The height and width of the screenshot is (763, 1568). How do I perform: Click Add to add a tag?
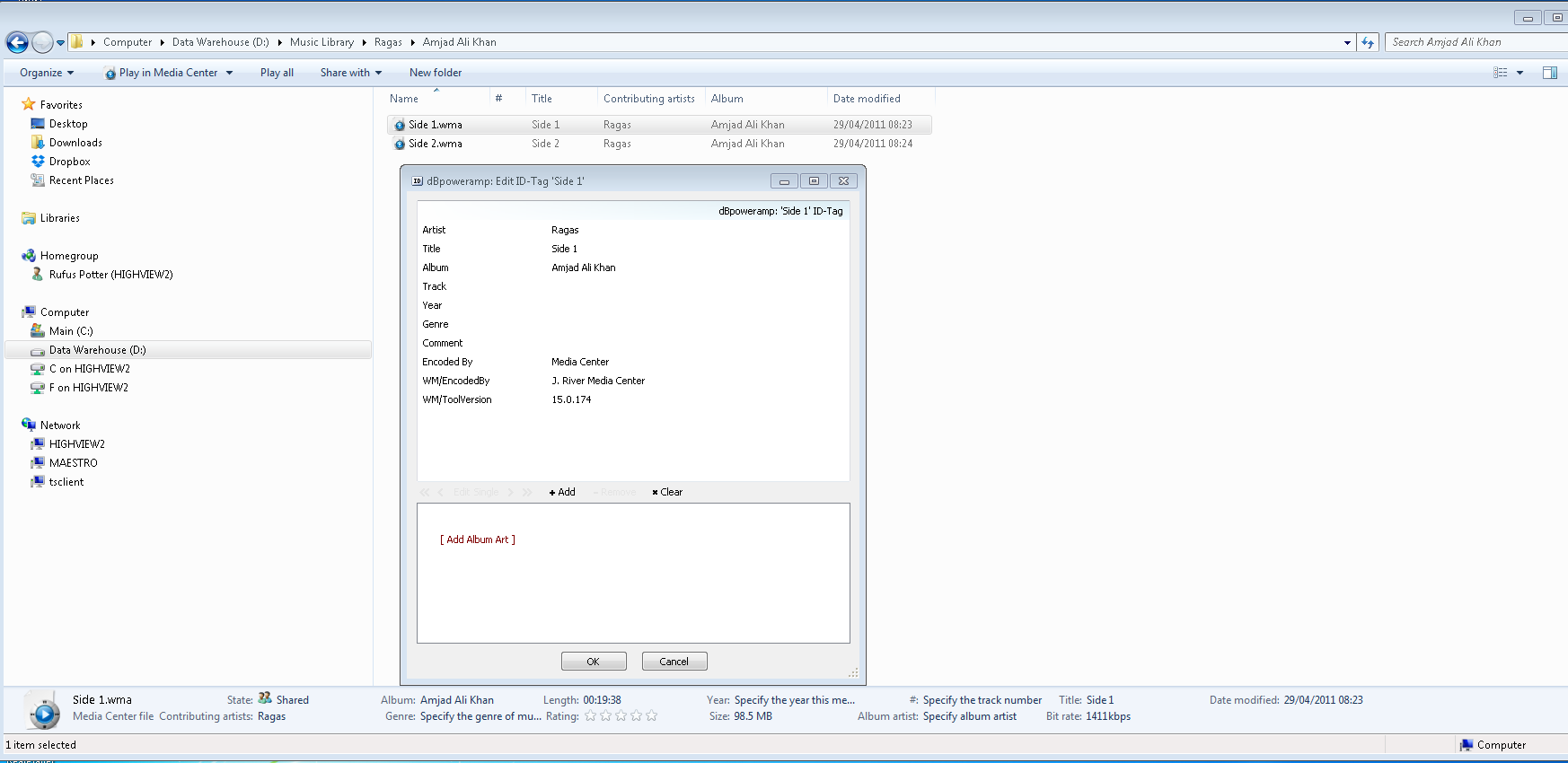[562, 492]
